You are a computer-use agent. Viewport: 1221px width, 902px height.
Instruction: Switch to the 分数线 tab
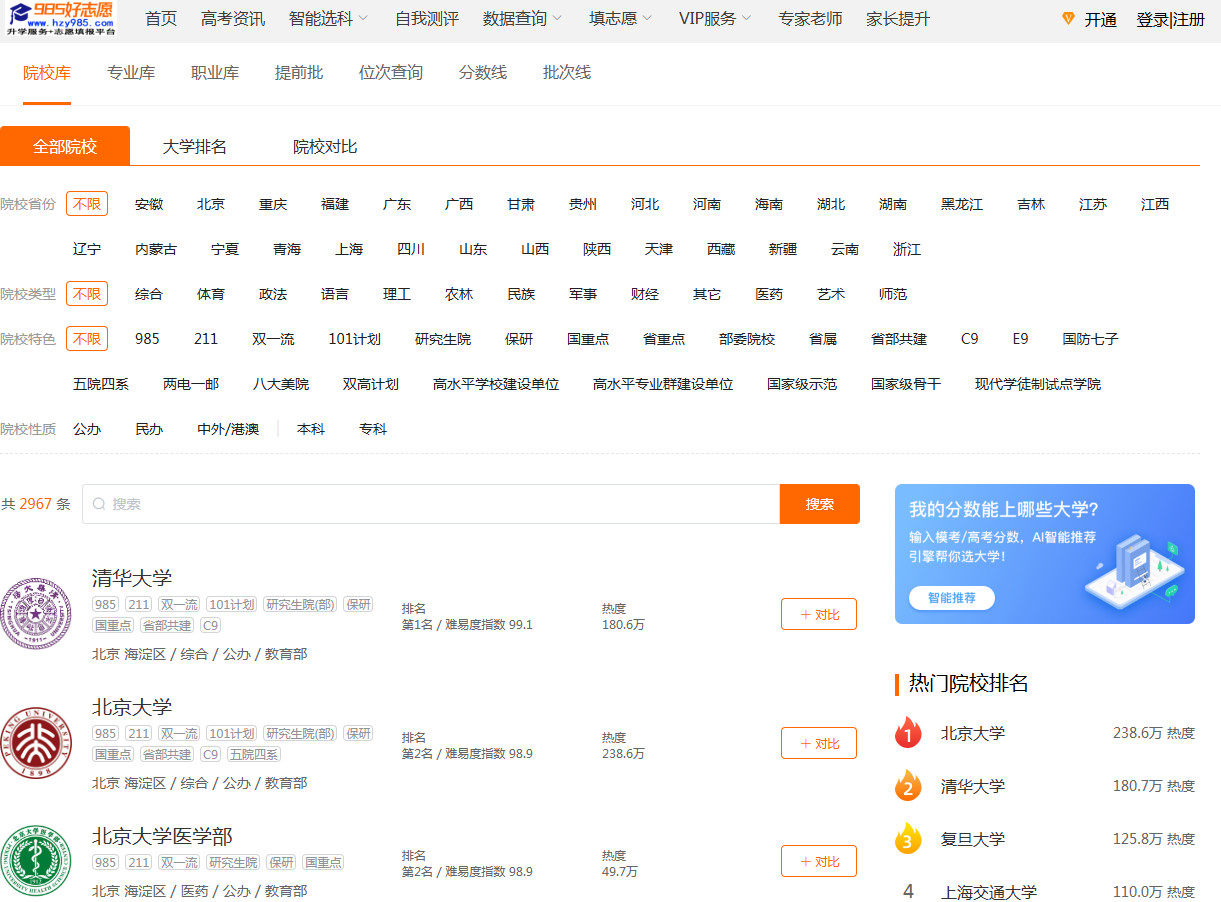tap(483, 72)
